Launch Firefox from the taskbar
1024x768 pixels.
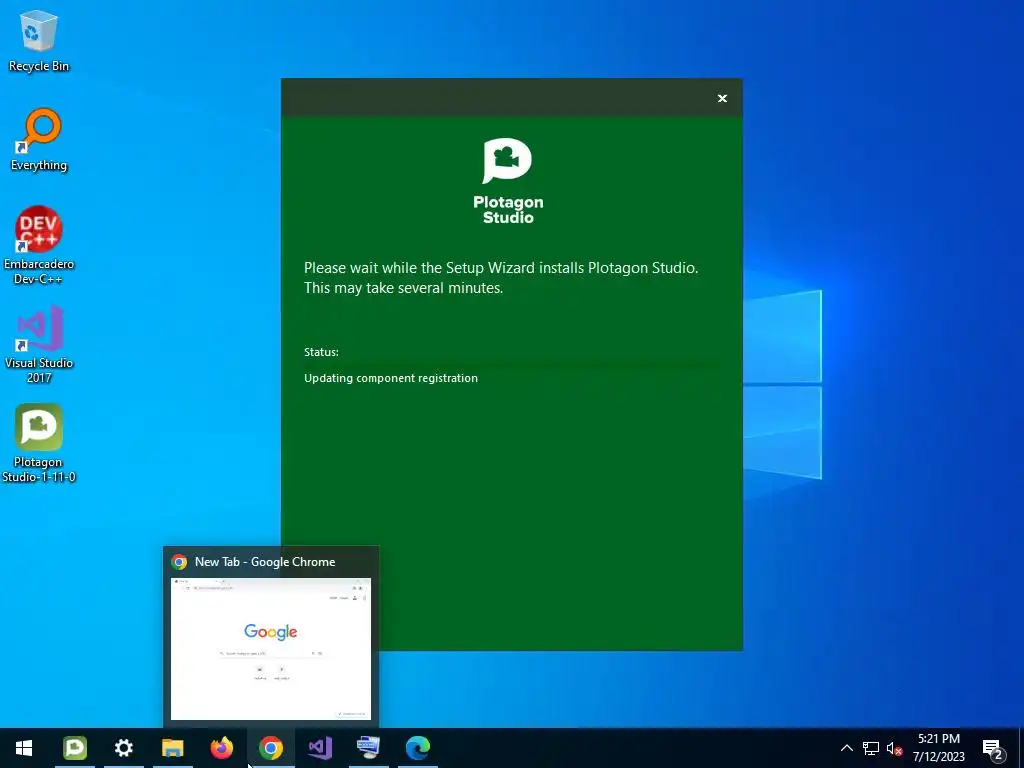(x=221, y=748)
